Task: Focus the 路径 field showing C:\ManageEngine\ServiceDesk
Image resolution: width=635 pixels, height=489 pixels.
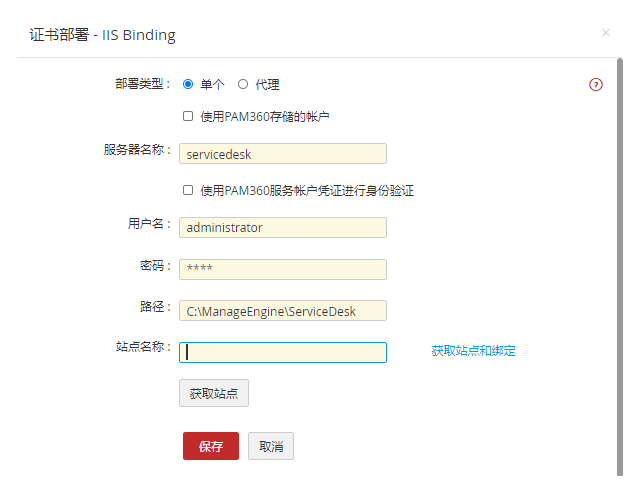Action: 283,311
